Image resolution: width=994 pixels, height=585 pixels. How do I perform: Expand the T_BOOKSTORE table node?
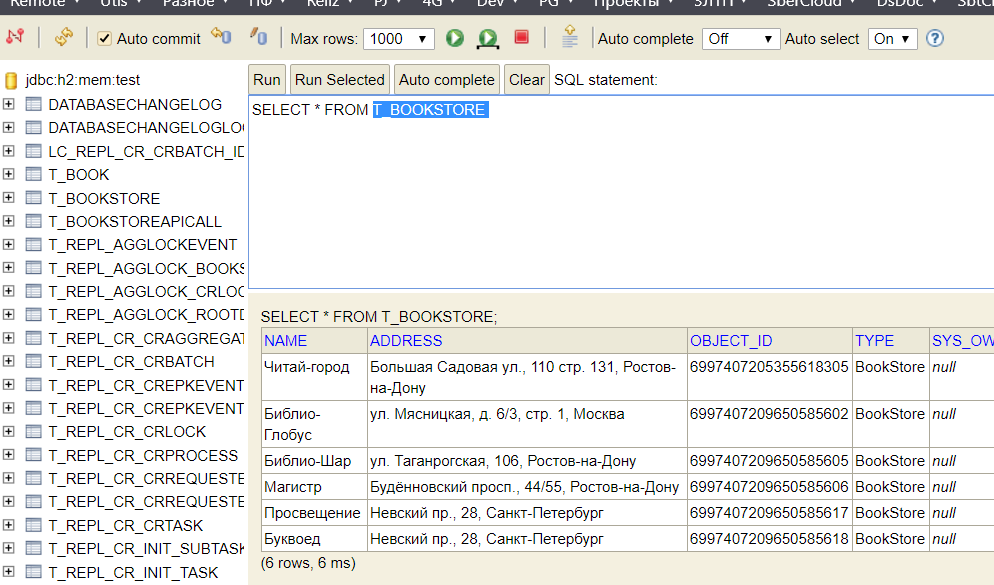click(x=9, y=198)
